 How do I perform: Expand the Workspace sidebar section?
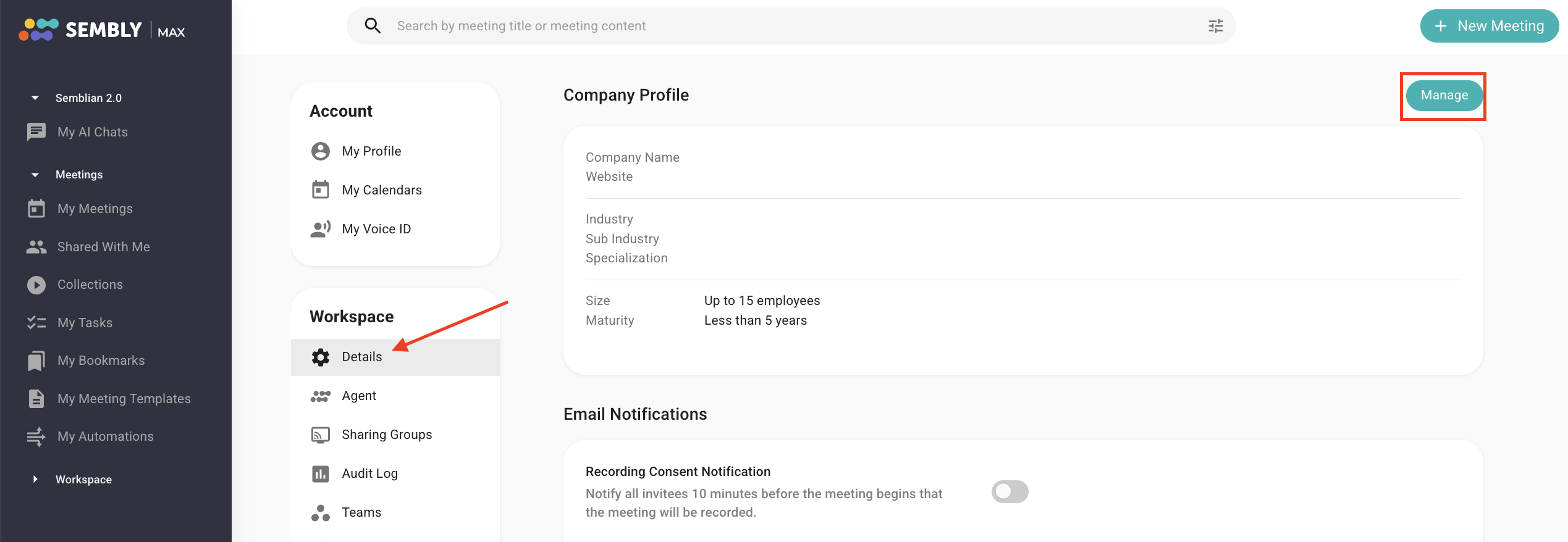pos(35,479)
